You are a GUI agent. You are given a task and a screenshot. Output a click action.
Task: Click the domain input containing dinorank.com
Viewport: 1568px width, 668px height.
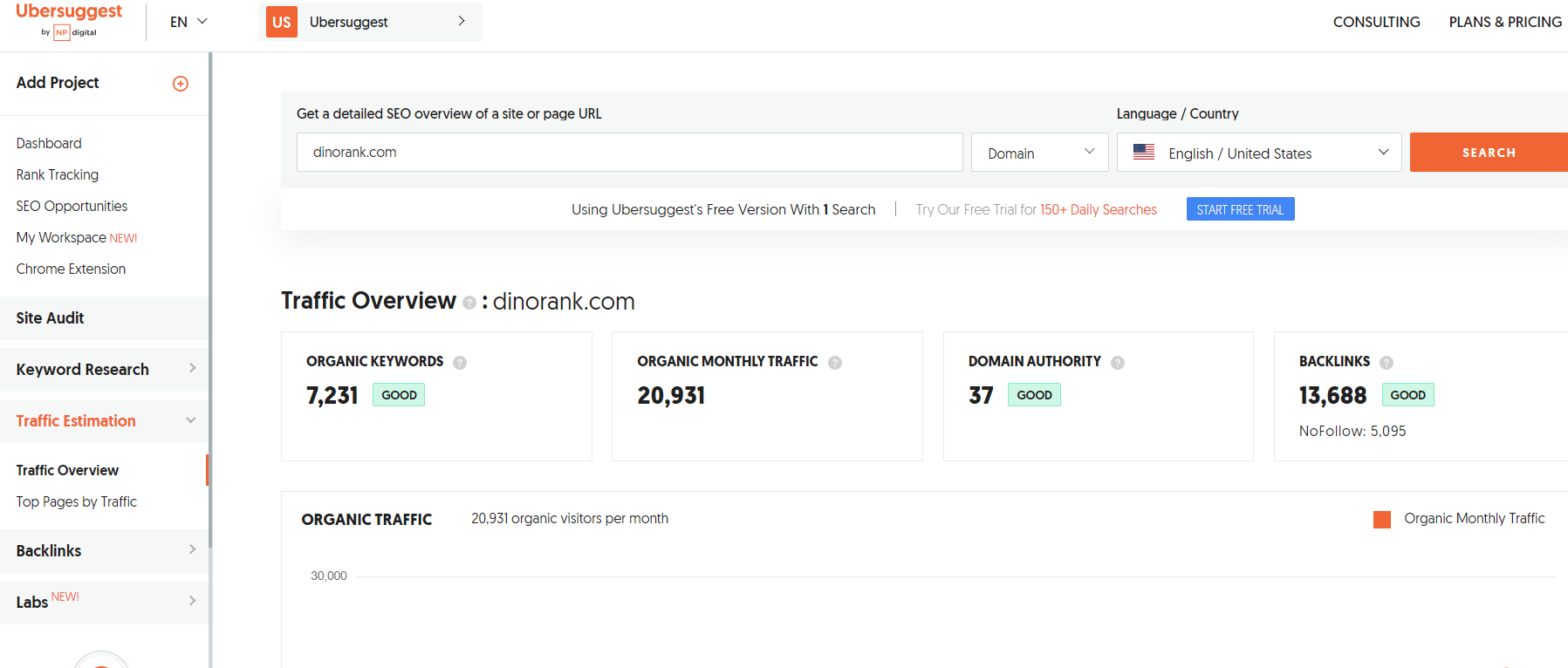[x=629, y=152]
